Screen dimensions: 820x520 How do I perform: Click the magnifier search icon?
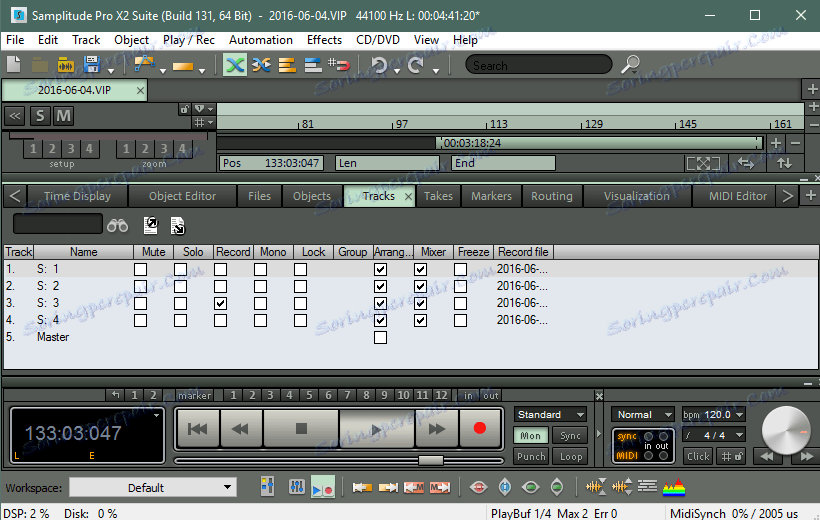pos(630,64)
